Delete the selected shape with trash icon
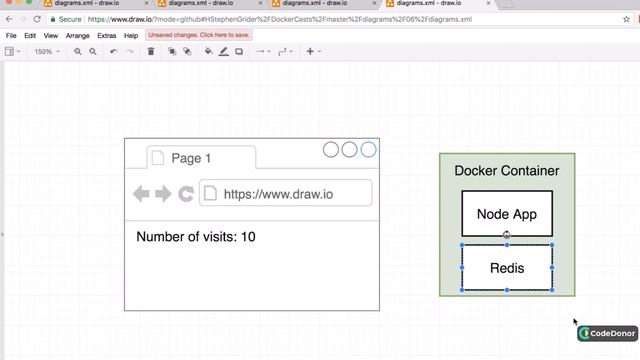This screenshot has width=640, height=360. coord(151,51)
